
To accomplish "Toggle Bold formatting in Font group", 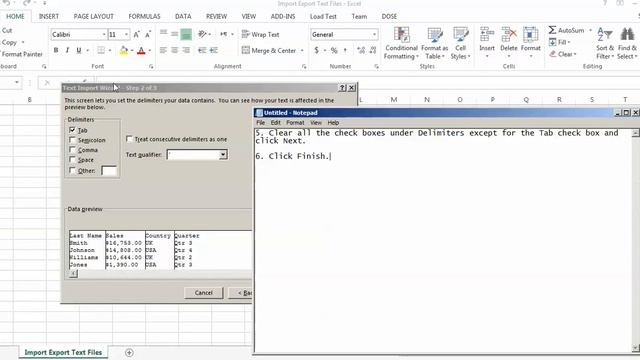I will click(56, 50).
